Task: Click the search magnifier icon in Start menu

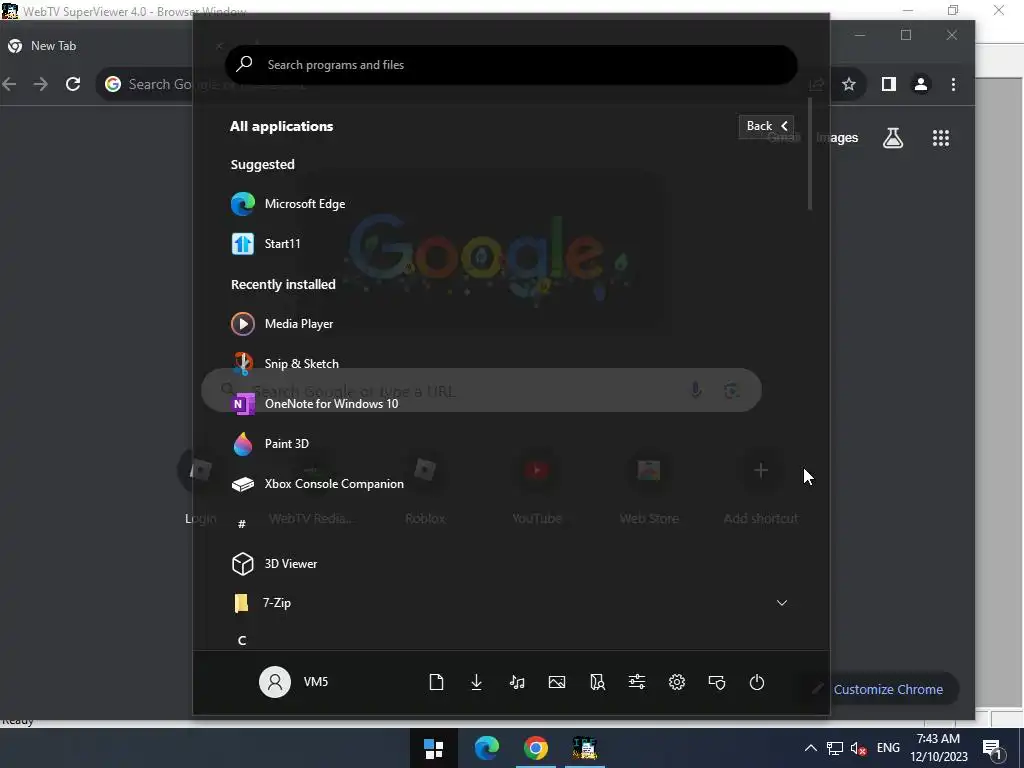Action: point(244,64)
